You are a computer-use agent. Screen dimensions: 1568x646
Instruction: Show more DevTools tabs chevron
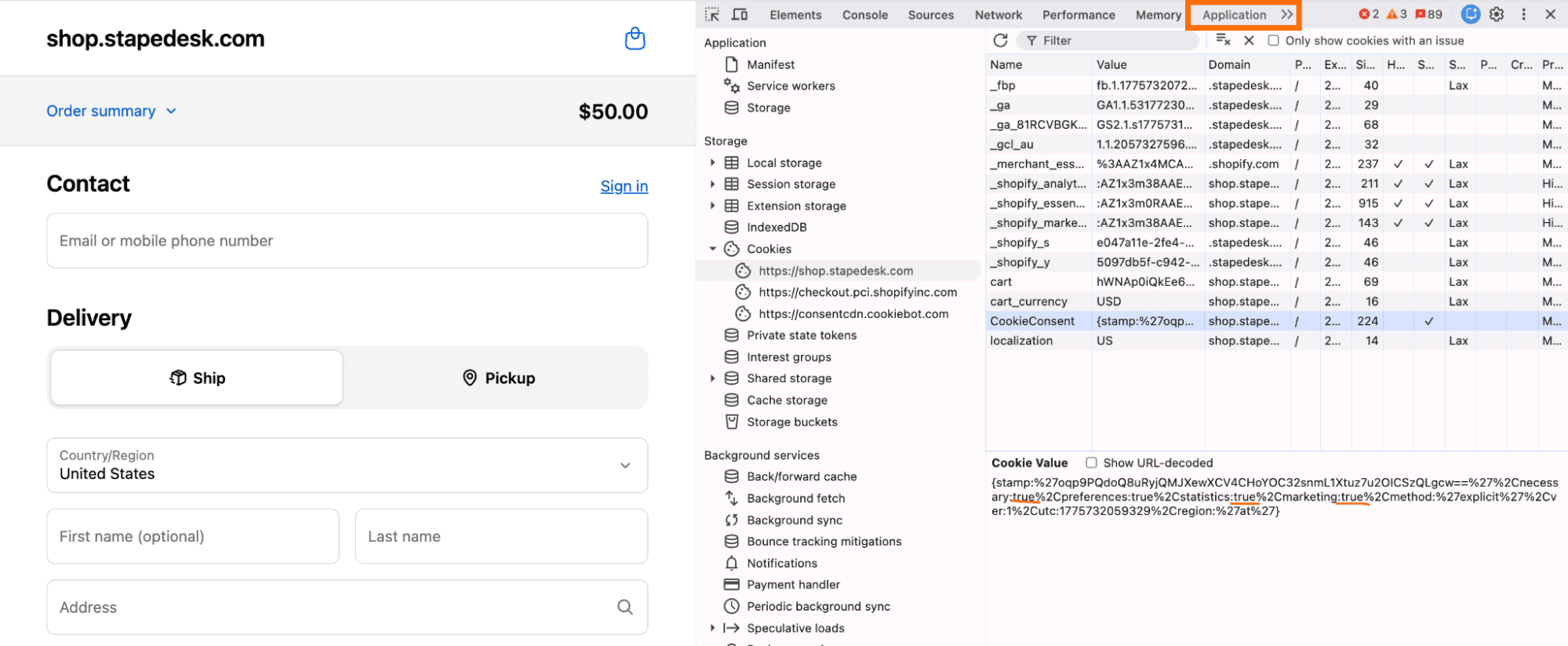pos(1286,14)
